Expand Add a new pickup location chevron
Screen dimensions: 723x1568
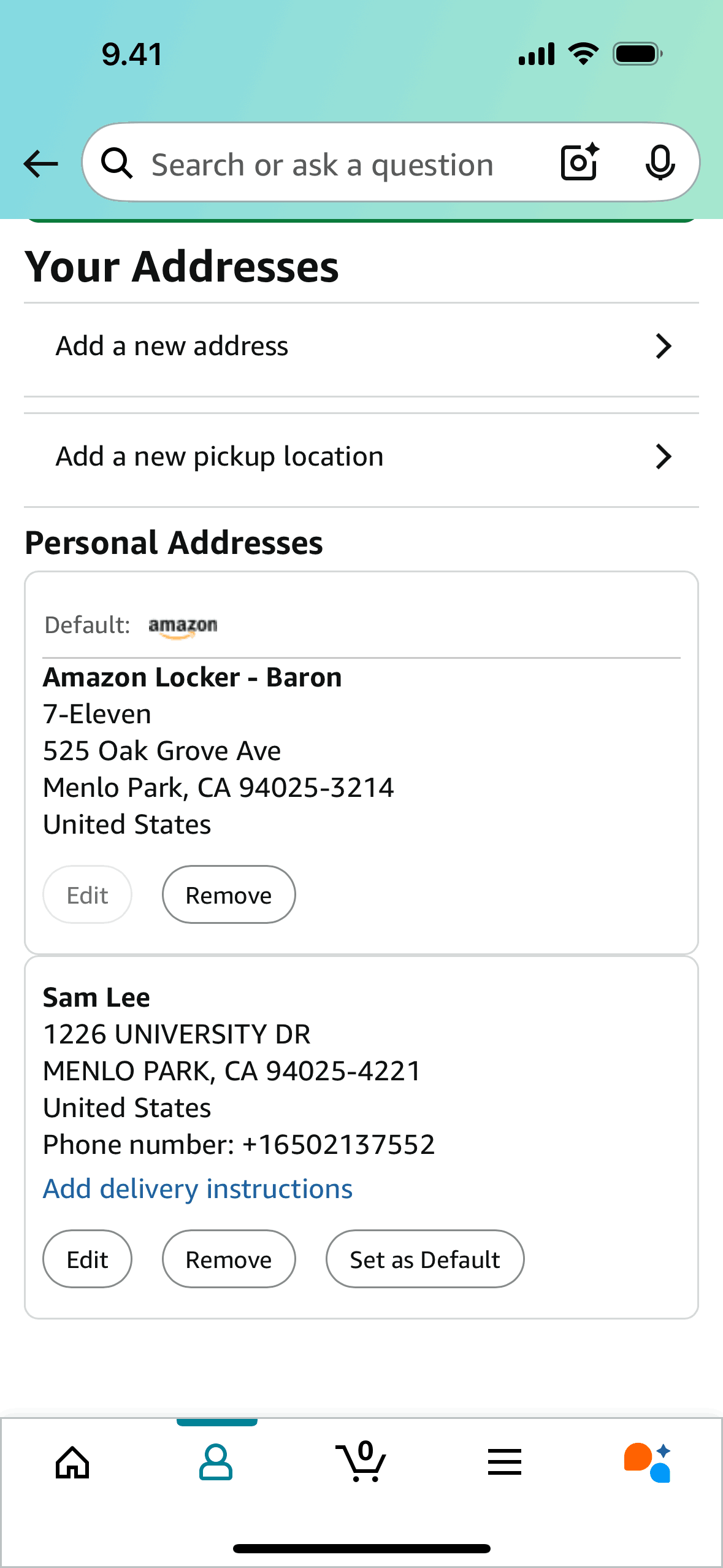(x=664, y=457)
